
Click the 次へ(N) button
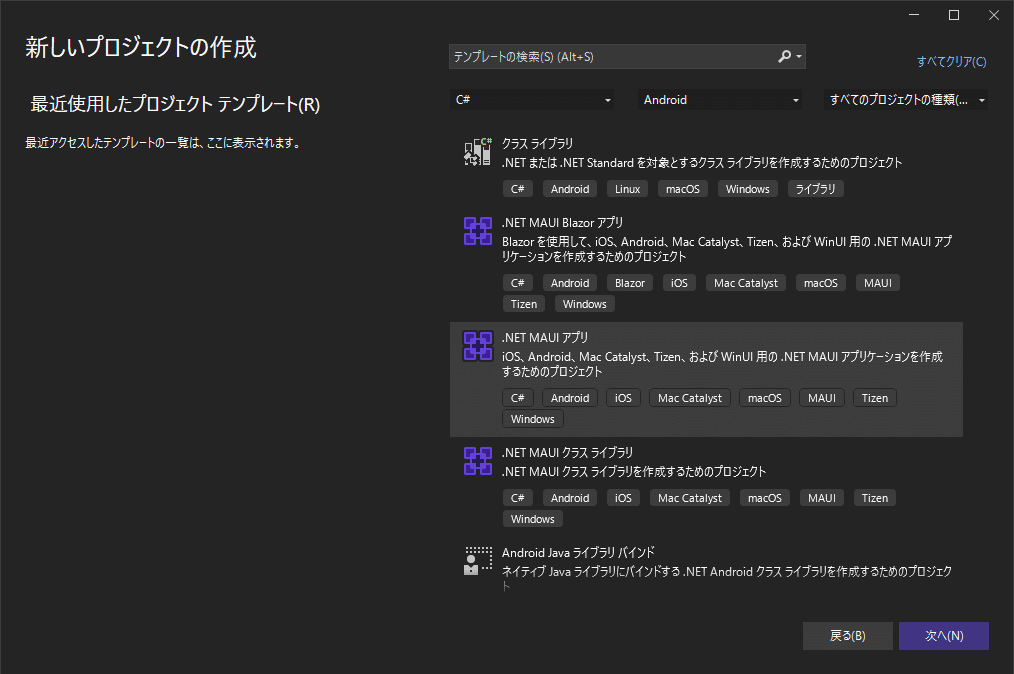click(944, 636)
